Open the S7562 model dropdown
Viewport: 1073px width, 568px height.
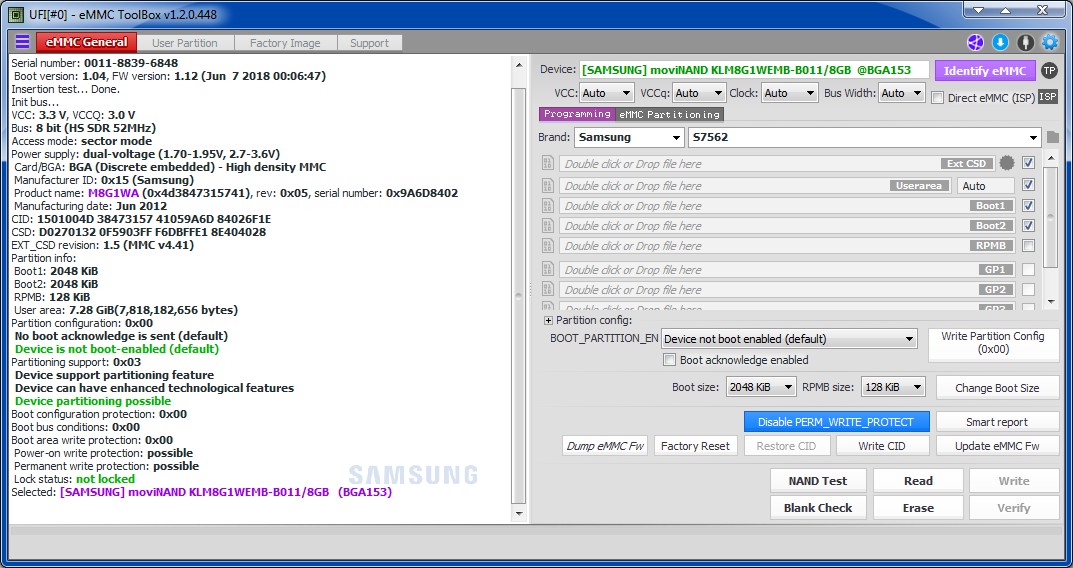tap(864, 138)
